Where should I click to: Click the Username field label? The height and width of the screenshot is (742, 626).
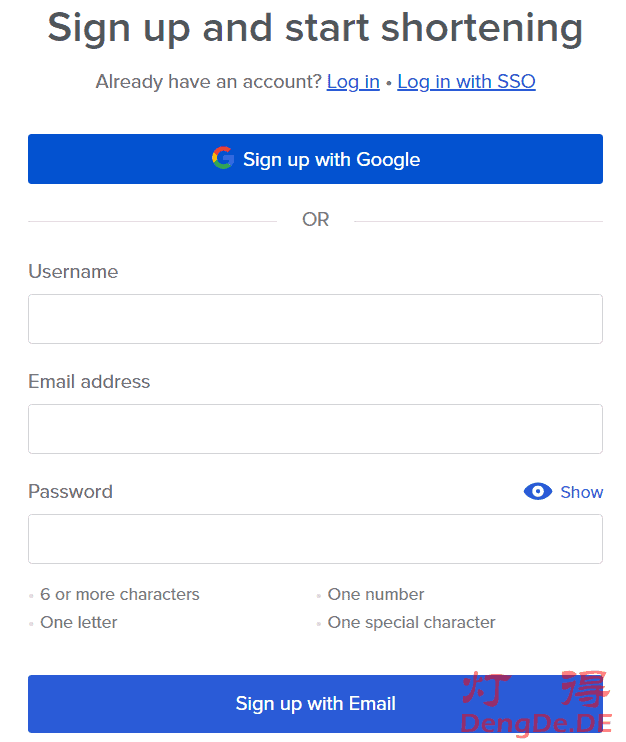pyautogui.click(x=73, y=272)
